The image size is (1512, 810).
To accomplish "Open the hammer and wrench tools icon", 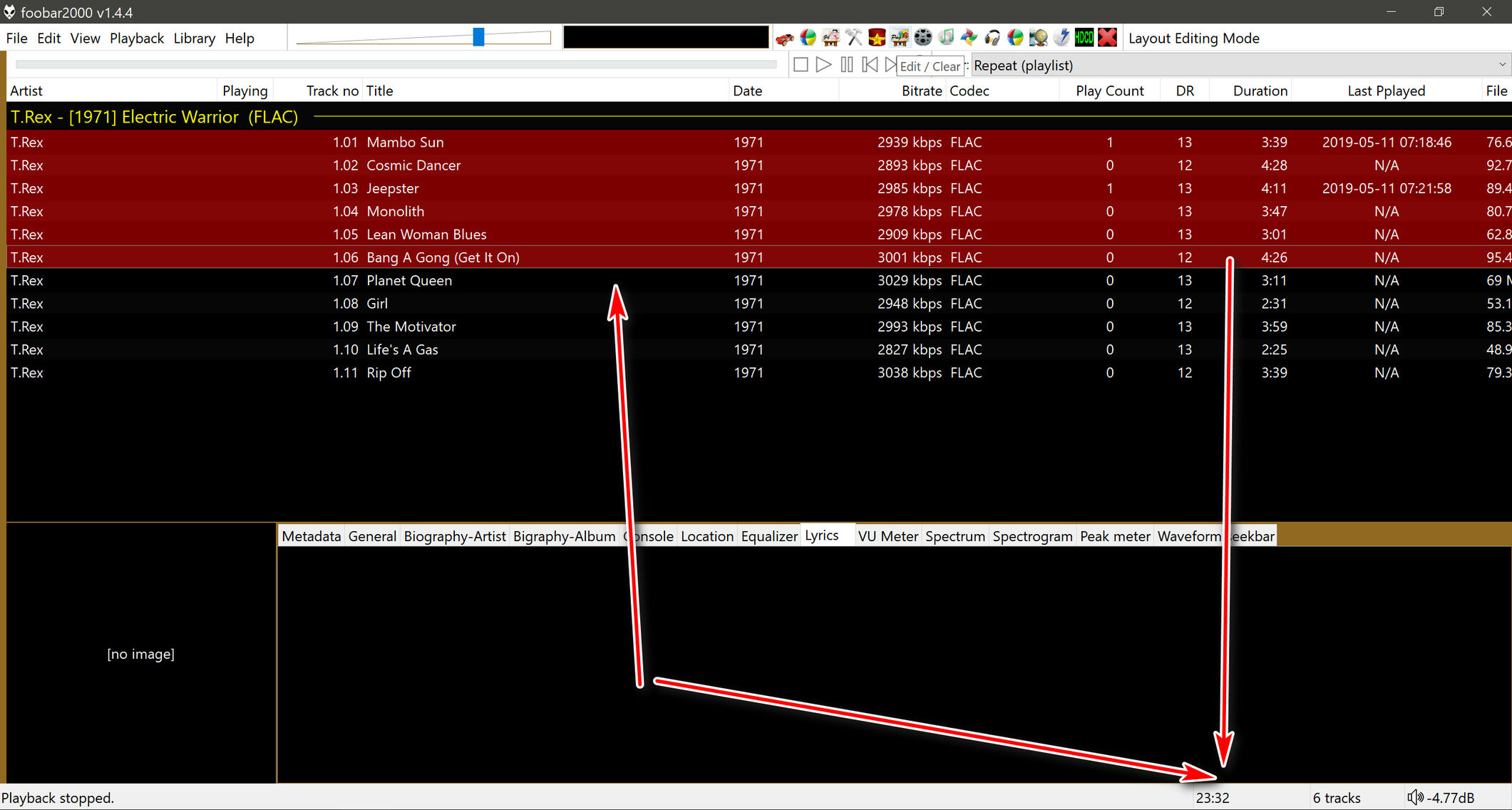I will 853,38.
